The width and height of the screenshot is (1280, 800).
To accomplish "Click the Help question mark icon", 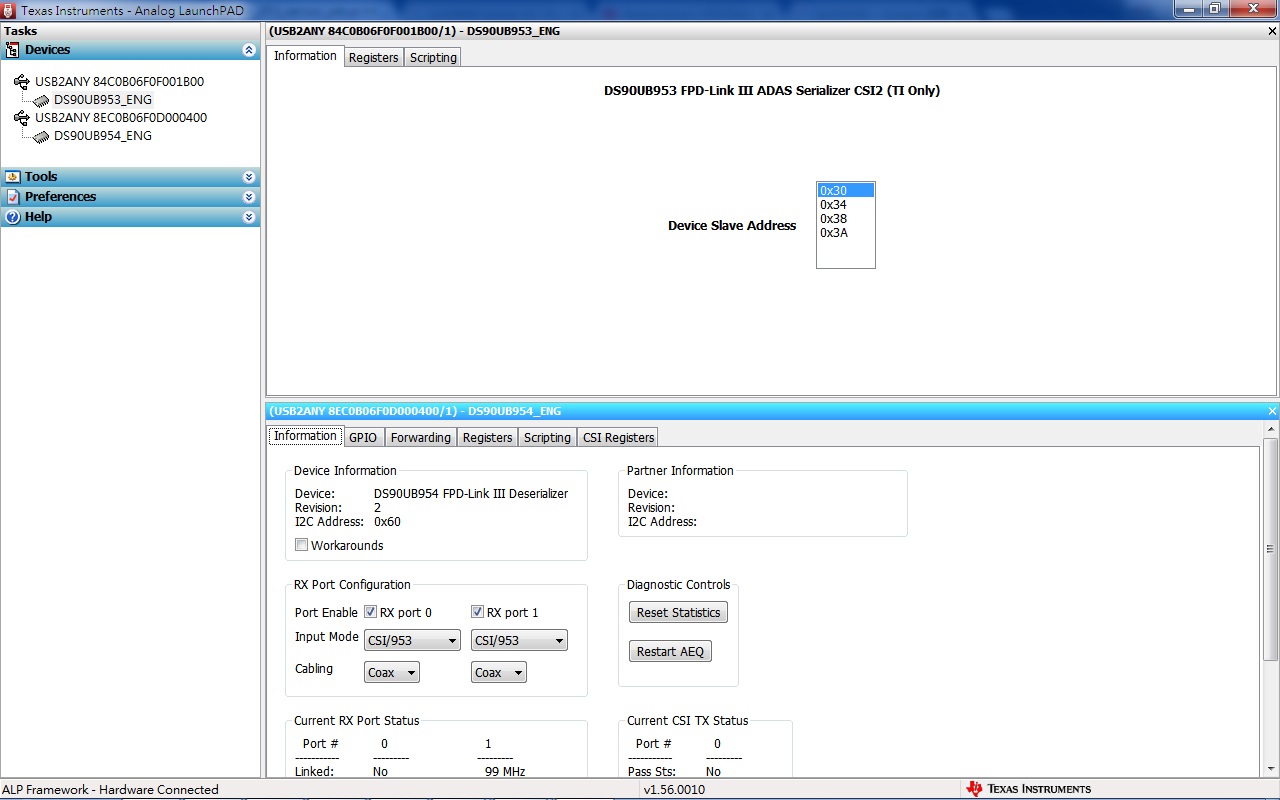I will coord(13,217).
